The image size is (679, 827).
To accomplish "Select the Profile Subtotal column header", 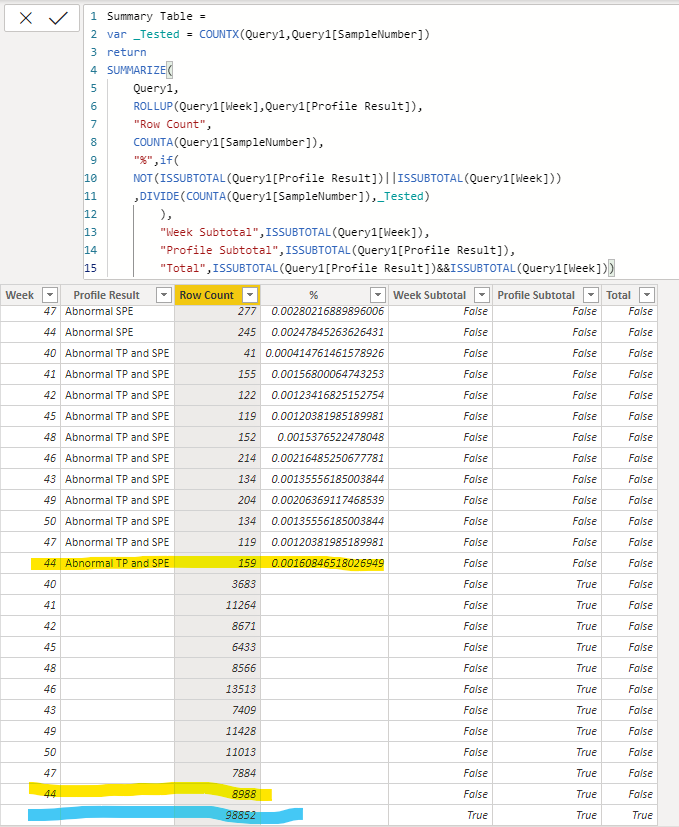I will 536,295.
